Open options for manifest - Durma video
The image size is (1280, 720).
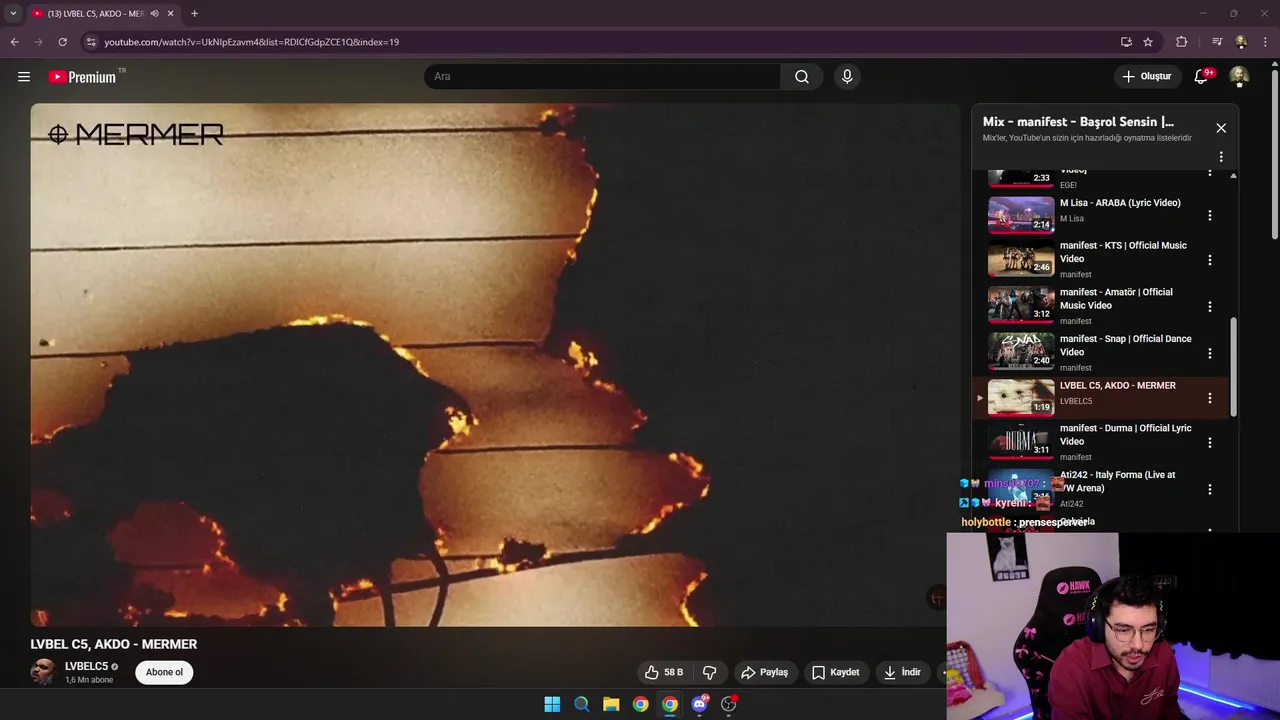pyautogui.click(x=1209, y=443)
